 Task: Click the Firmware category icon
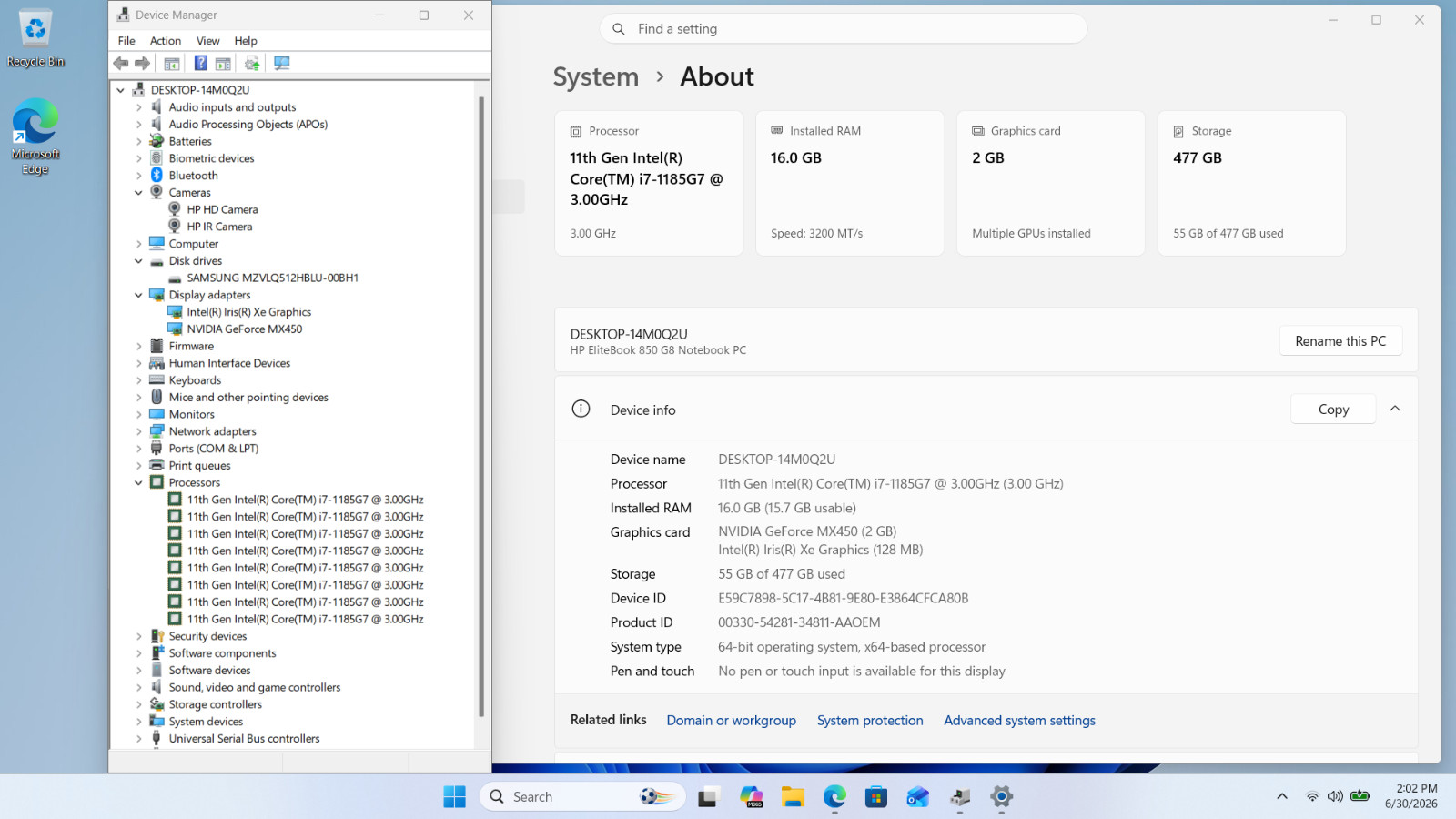[x=157, y=346]
